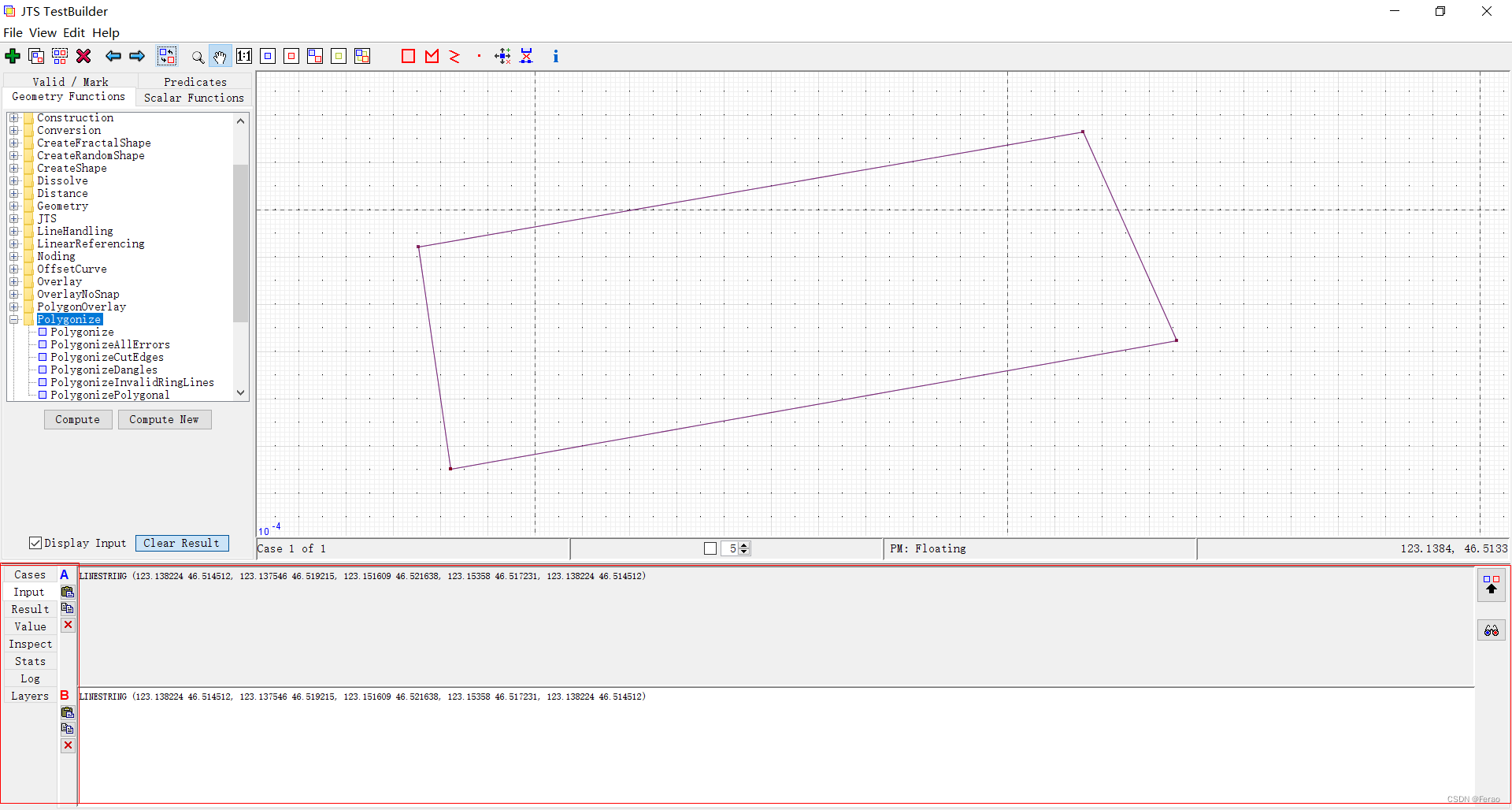This screenshot has width=1512, height=810.
Task: Copy geometry B to clipboard
Action: (x=68, y=729)
